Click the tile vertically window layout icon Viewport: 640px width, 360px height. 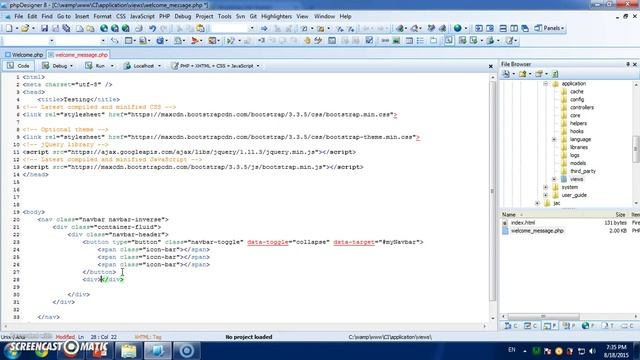[x=514, y=28]
